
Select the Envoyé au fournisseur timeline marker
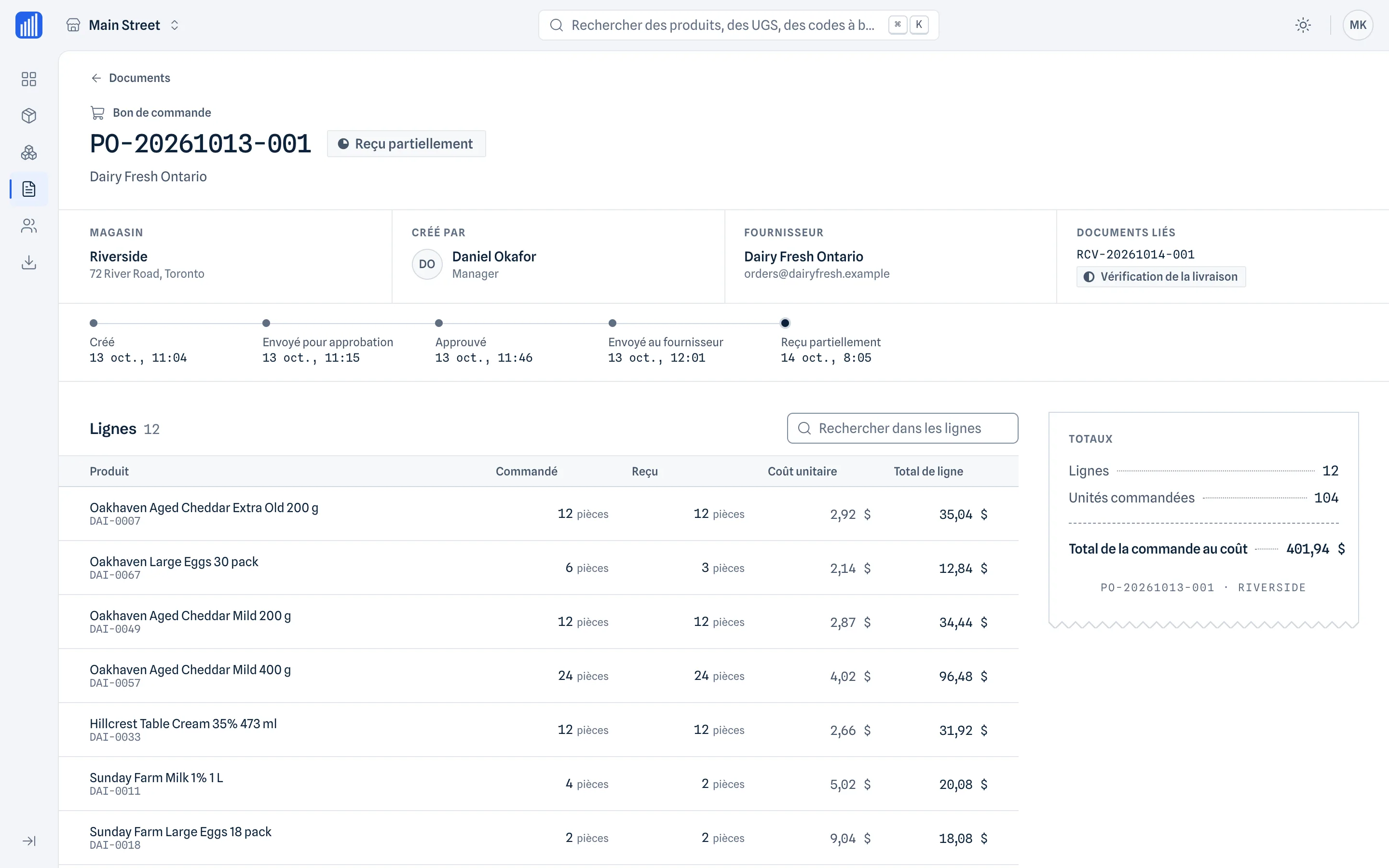(x=613, y=323)
